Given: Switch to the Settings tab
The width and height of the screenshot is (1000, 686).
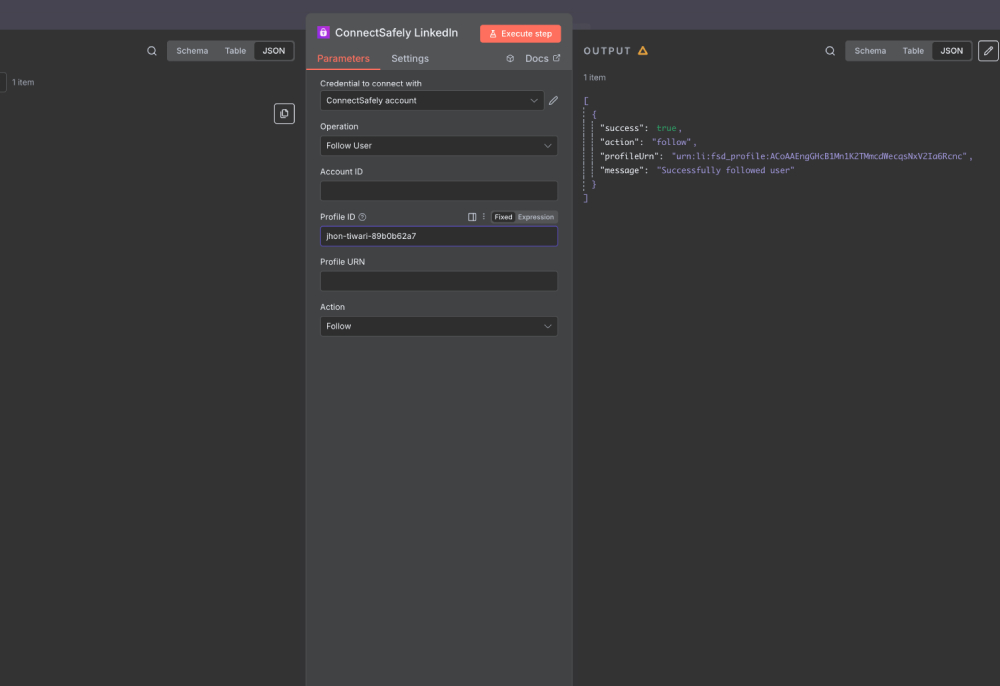Looking at the screenshot, I should pyautogui.click(x=409, y=58).
